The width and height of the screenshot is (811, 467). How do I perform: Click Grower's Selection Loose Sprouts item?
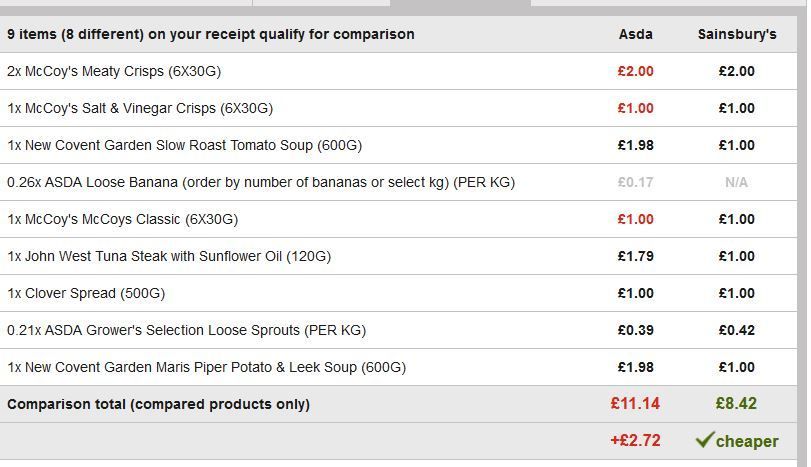(186, 330)
